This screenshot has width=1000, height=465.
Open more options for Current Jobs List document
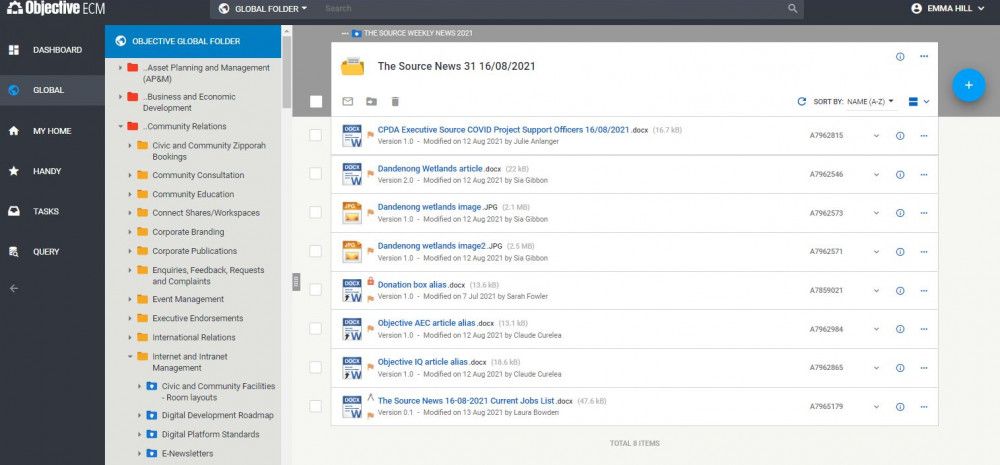point(923,407)
